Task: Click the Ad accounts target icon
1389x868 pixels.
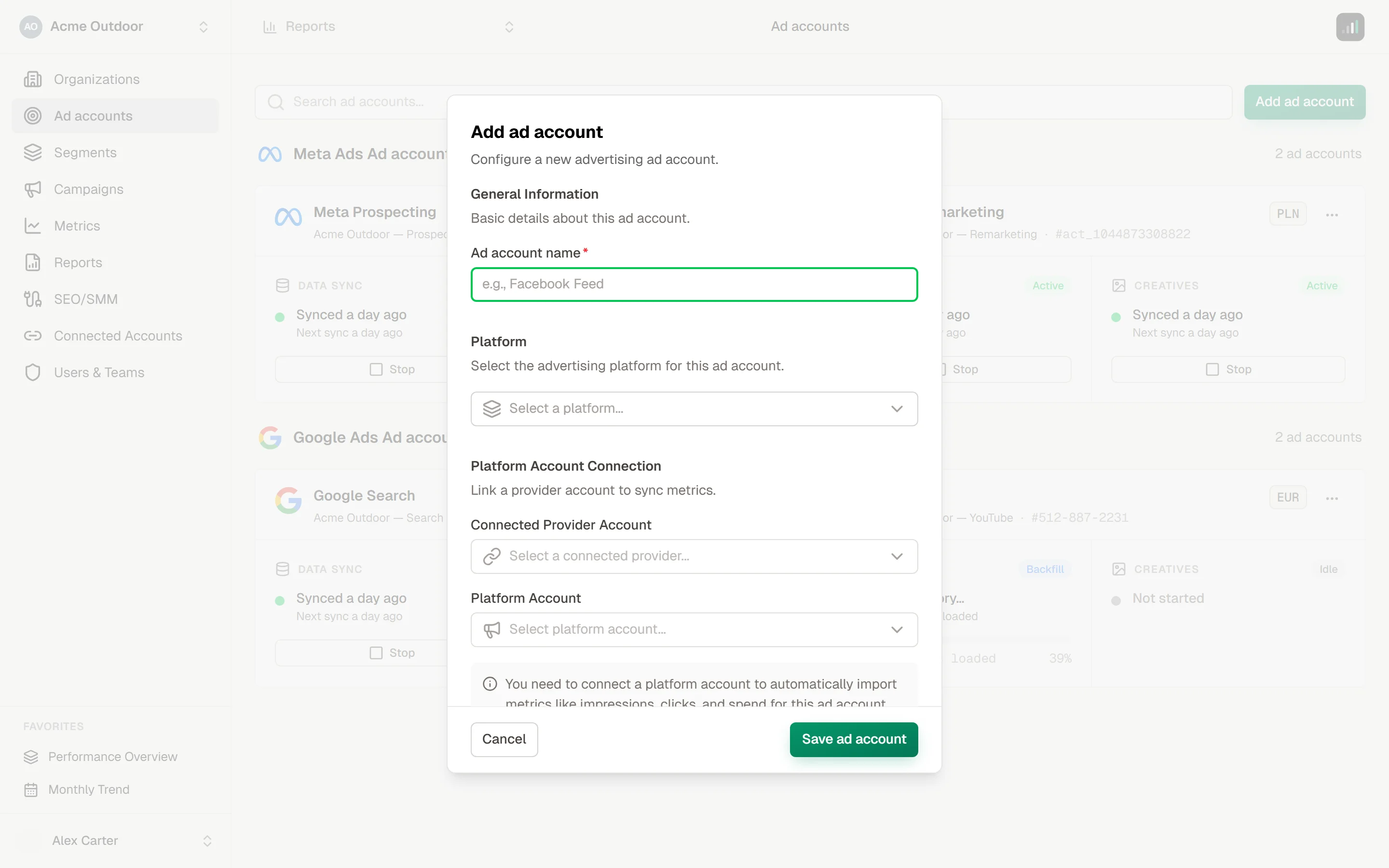Action: click(x=33, y=116)
